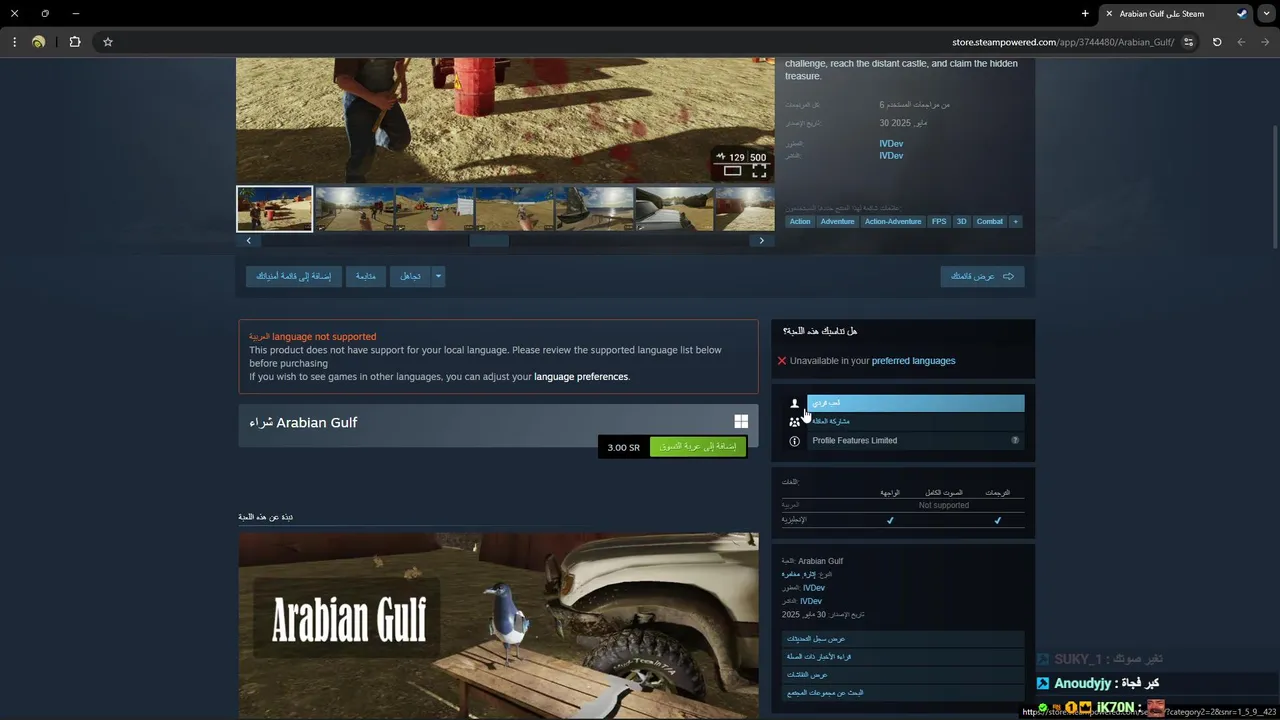
Task: Click the 3D tag
Action: click(x=962, y=221)
